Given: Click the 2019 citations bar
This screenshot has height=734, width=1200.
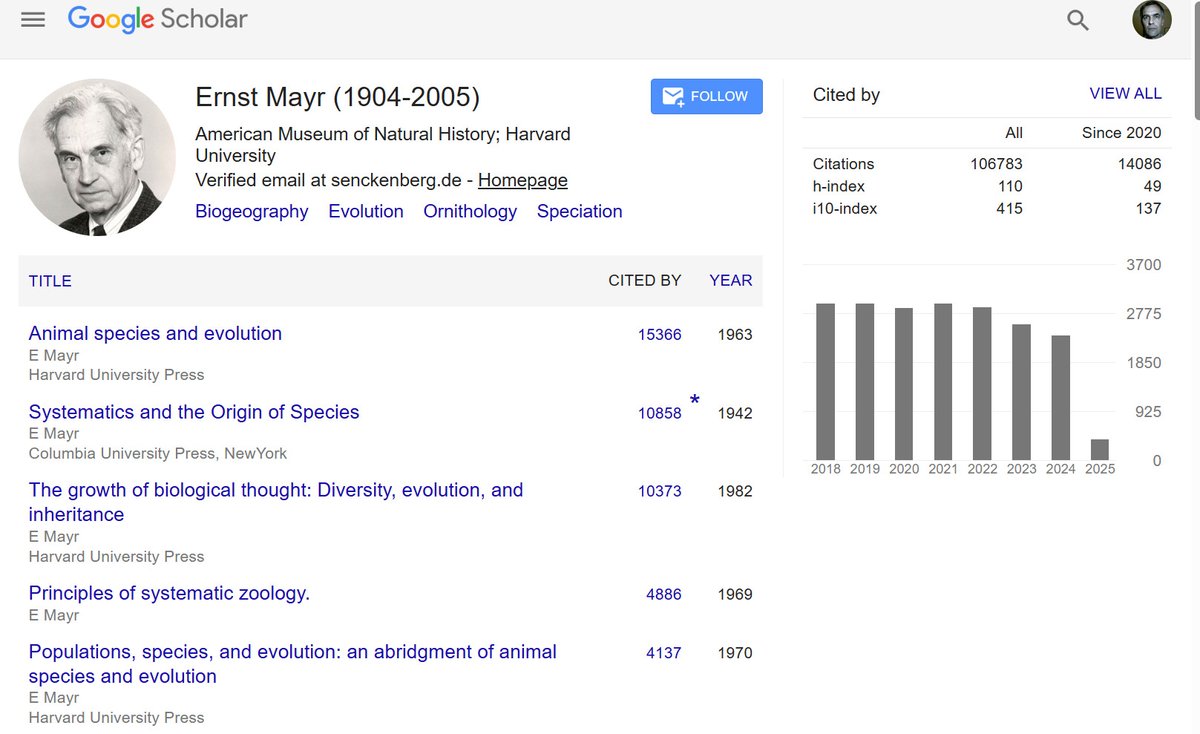Looking at the screenshot, I should tap(865, 381).
